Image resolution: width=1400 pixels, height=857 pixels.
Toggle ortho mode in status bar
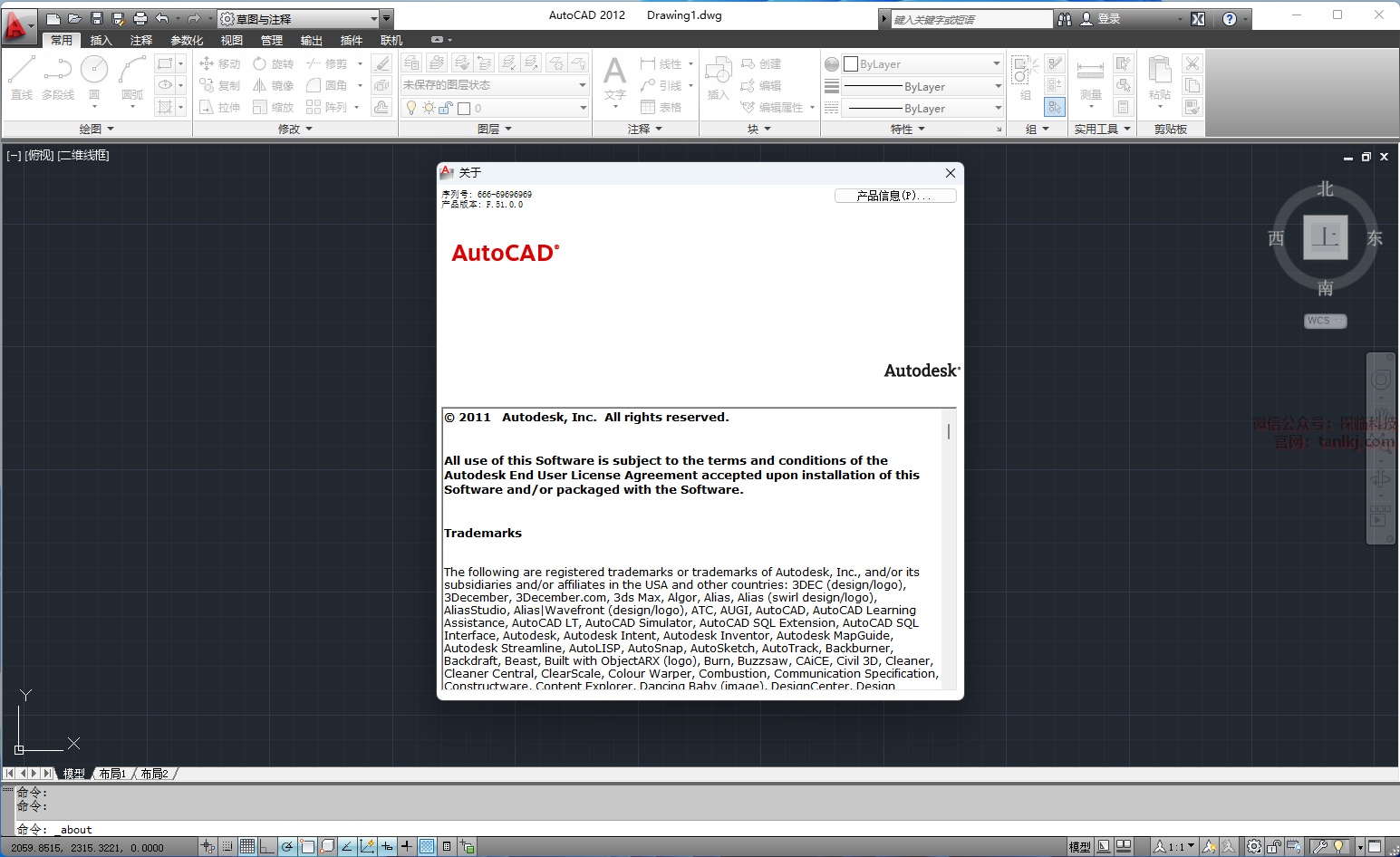point(266,846)
